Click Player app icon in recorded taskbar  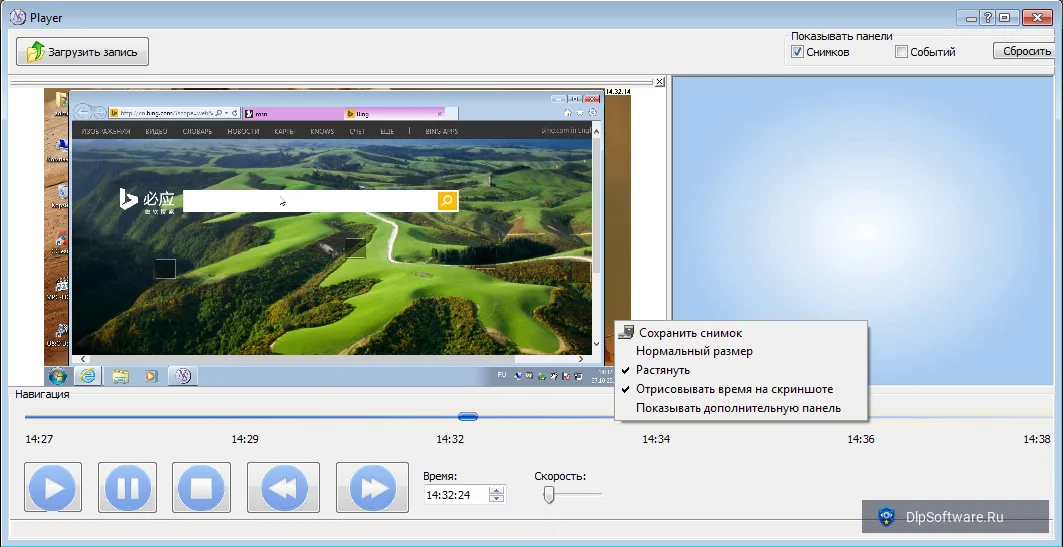tap(183, 376)
